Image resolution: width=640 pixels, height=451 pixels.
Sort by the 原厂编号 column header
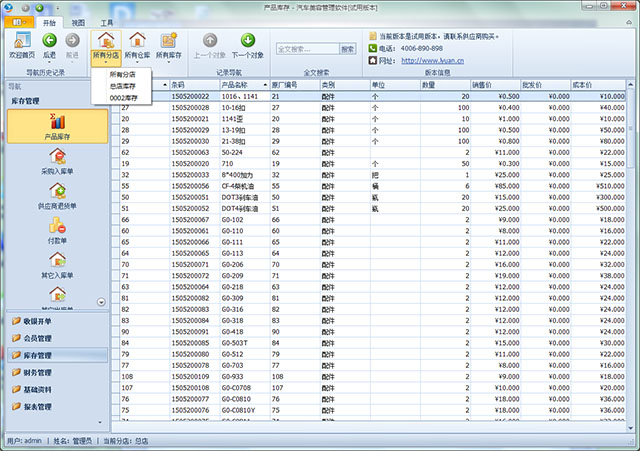295,85
